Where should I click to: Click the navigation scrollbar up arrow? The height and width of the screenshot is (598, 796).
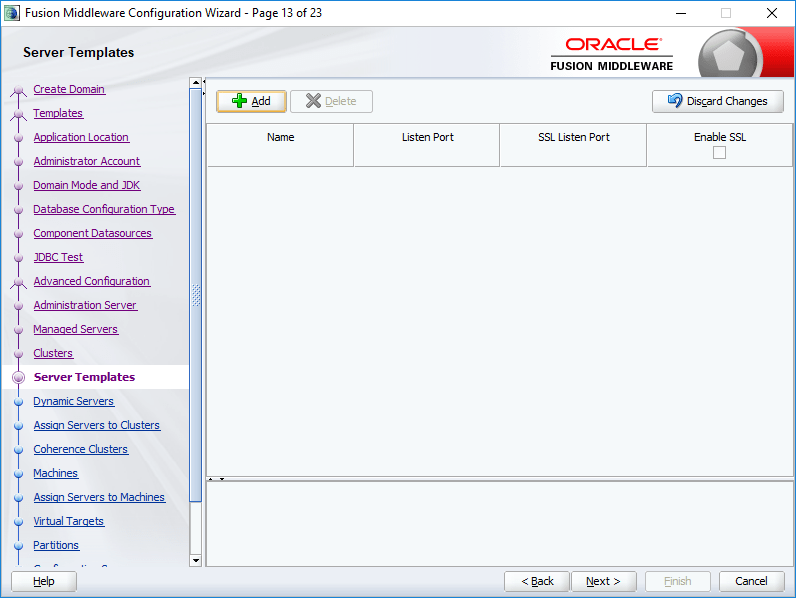coord(195,82)
